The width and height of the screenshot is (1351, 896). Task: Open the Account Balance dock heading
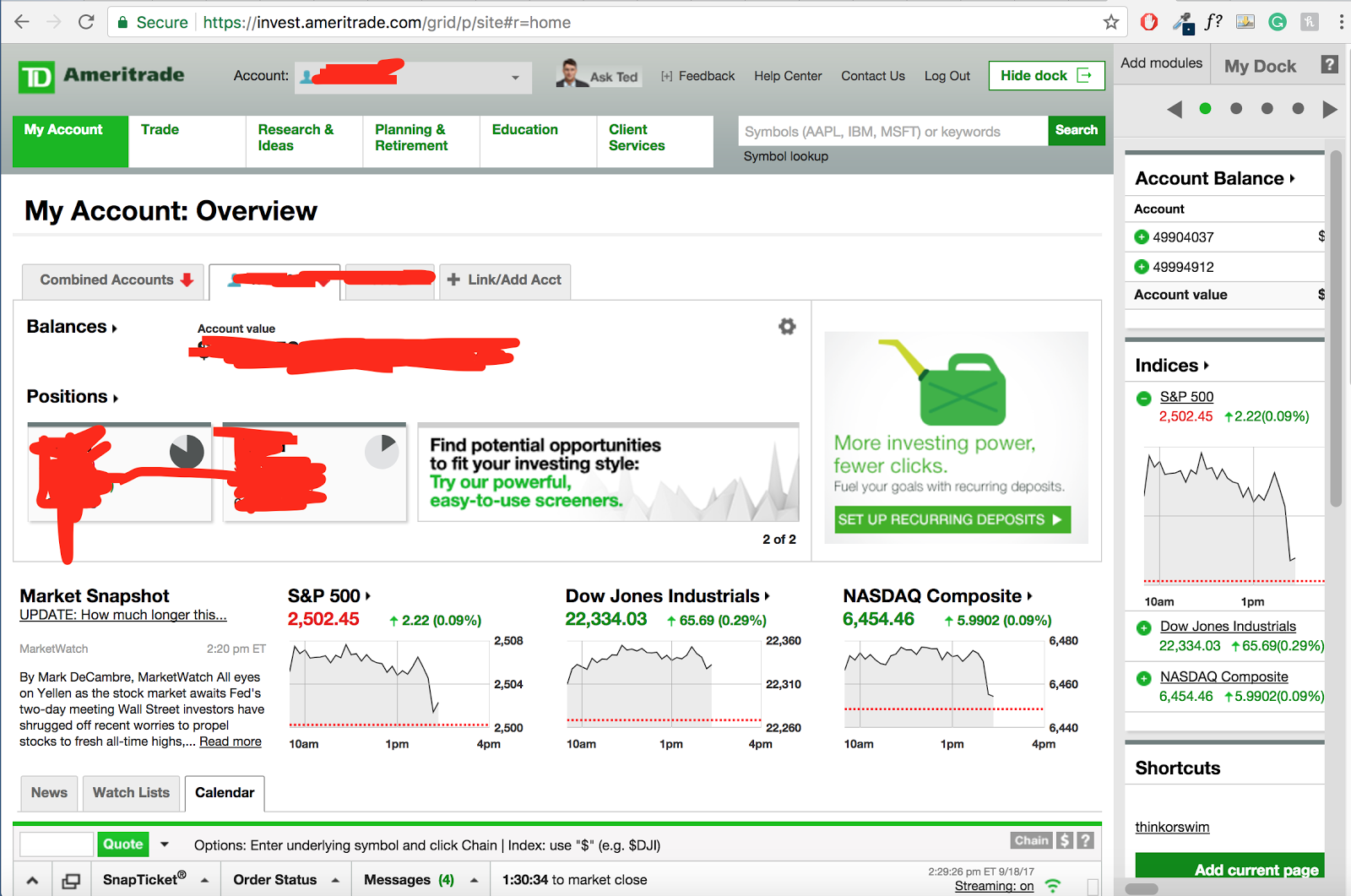(1214, 178)
